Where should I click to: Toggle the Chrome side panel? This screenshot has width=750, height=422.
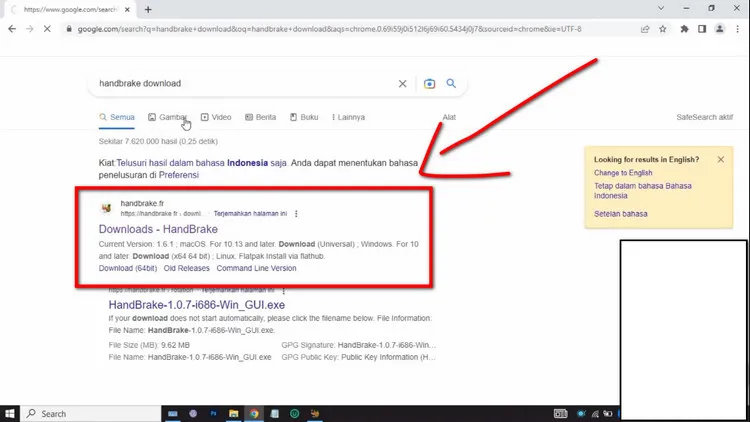coord(702,29)
